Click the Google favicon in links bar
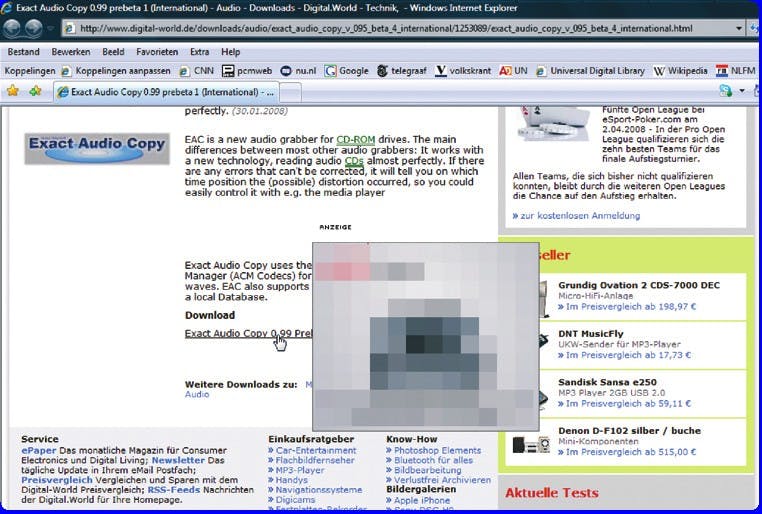The image size is (762, 514). pyautogui.click(x=330, y=71)
